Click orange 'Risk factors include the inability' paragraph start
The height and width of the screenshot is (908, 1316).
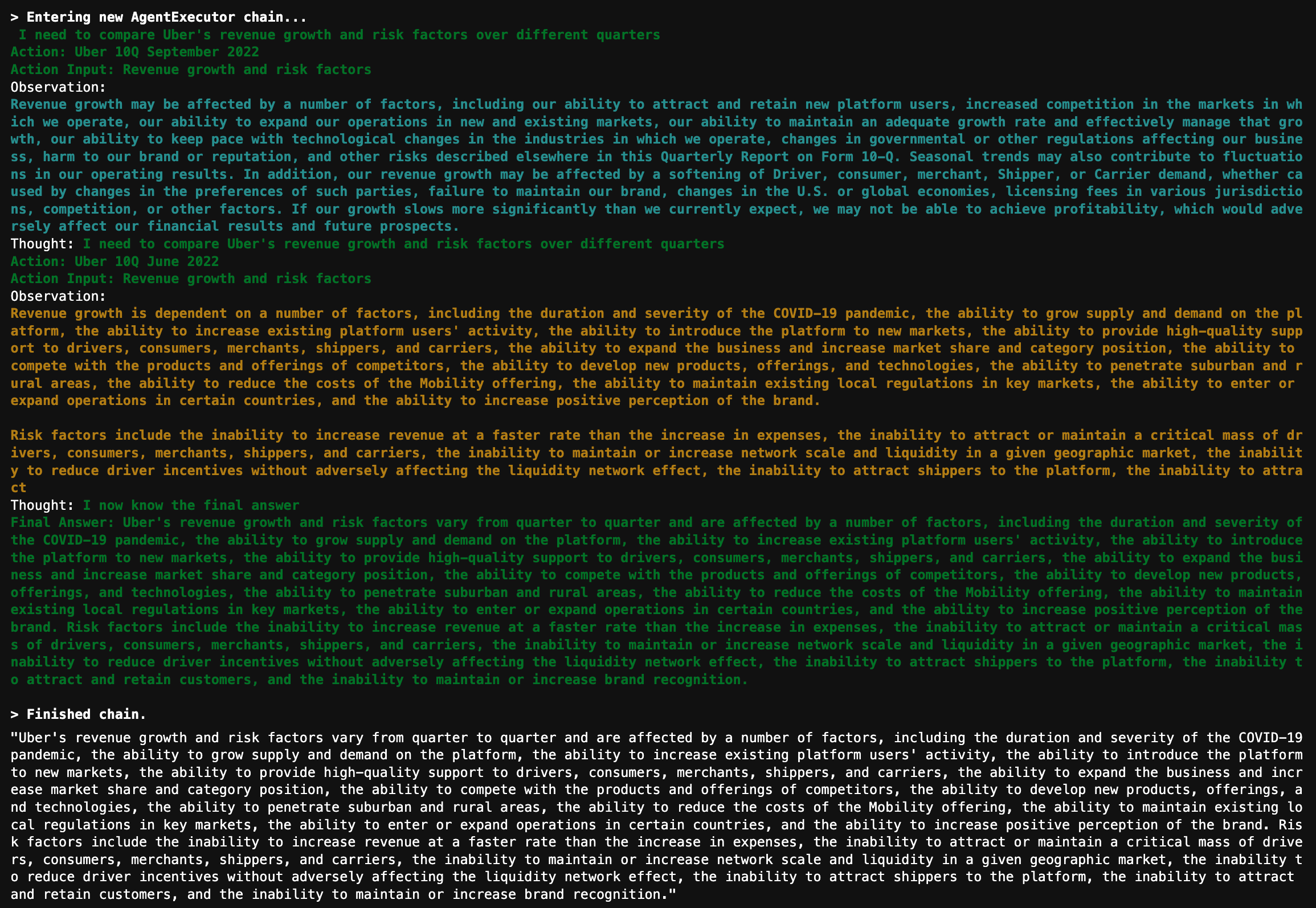coord(146,435)
